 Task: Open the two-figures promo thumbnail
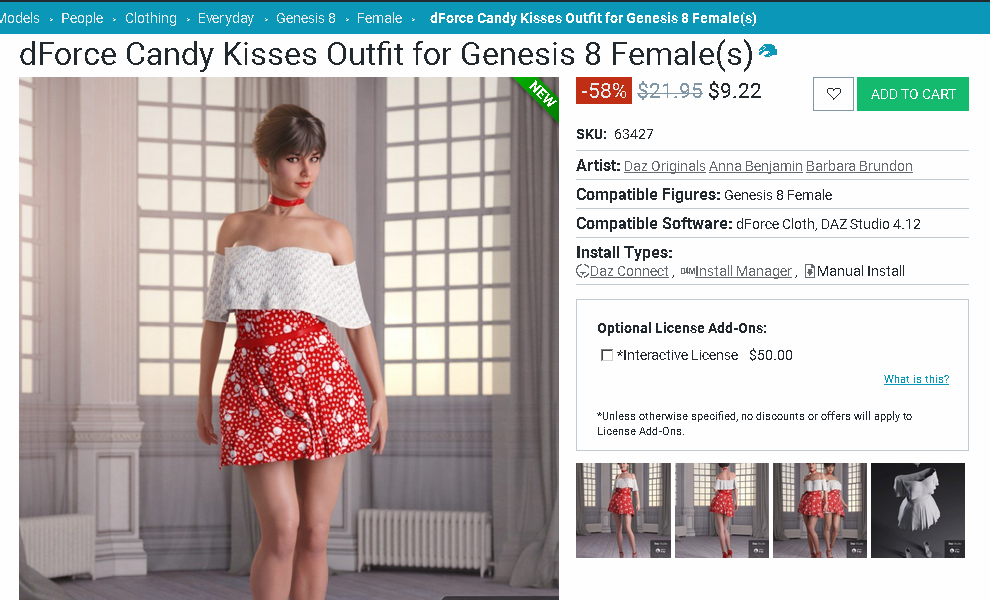pos(820,510)
